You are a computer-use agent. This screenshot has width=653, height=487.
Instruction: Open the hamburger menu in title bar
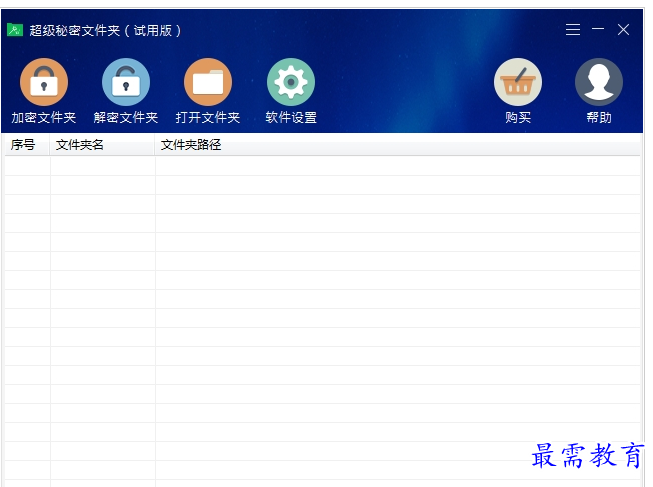573,30
